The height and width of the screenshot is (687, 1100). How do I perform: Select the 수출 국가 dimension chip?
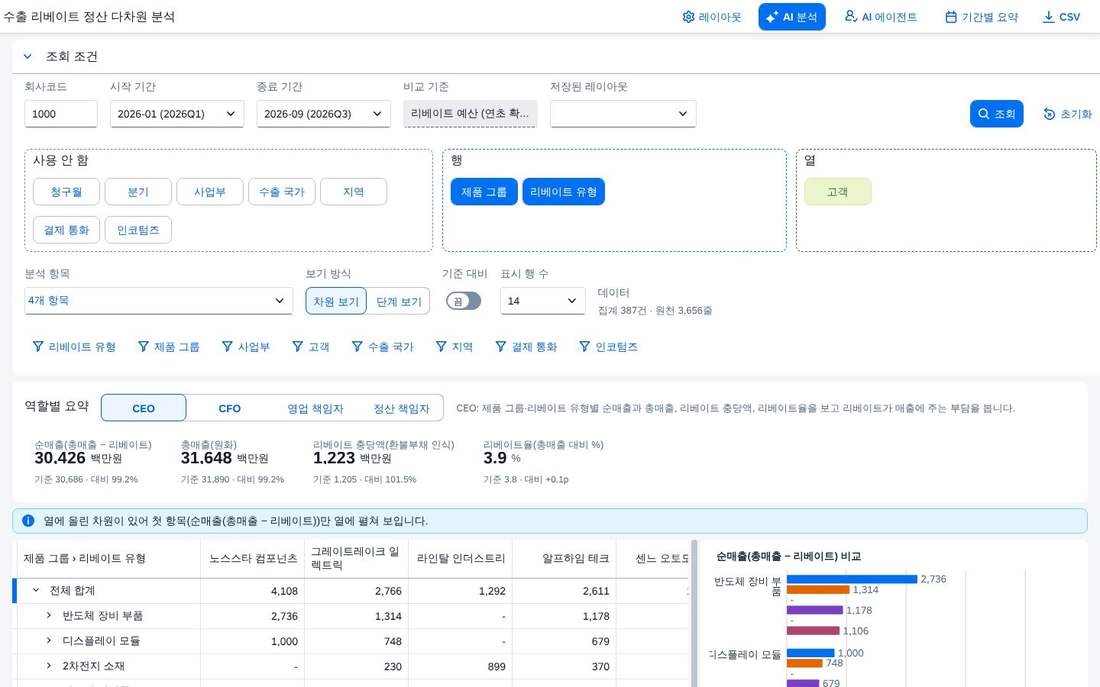pyautogui.click(x=281, y=192)
